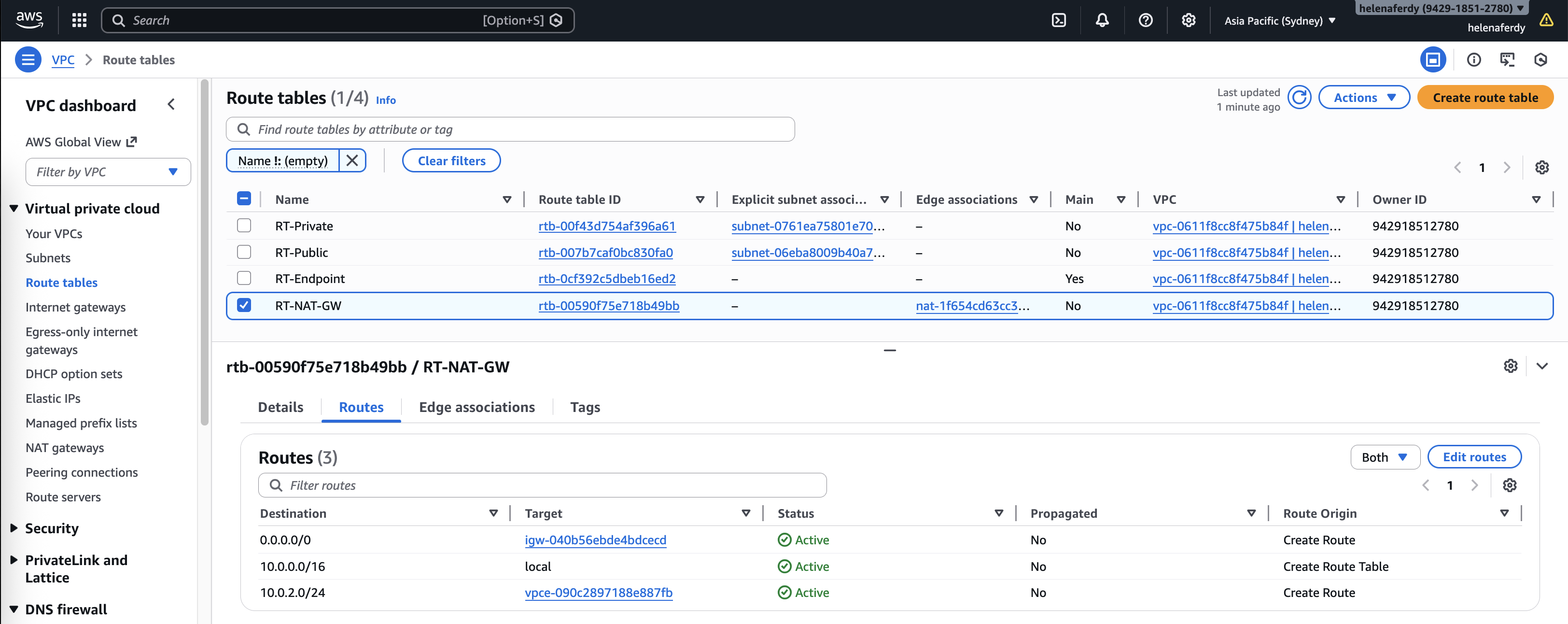This screenshot has height=624, width=1568.
Task: Switch to the Edge associations tab
Action: (x=476, y=407)
